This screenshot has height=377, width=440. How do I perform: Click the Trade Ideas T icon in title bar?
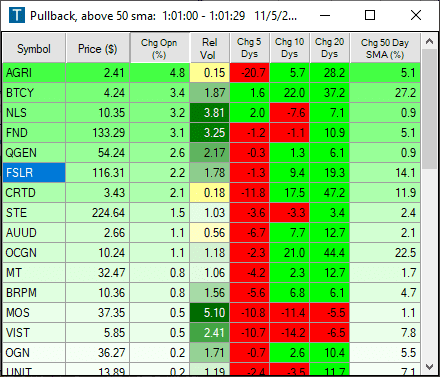click(17, 15)
